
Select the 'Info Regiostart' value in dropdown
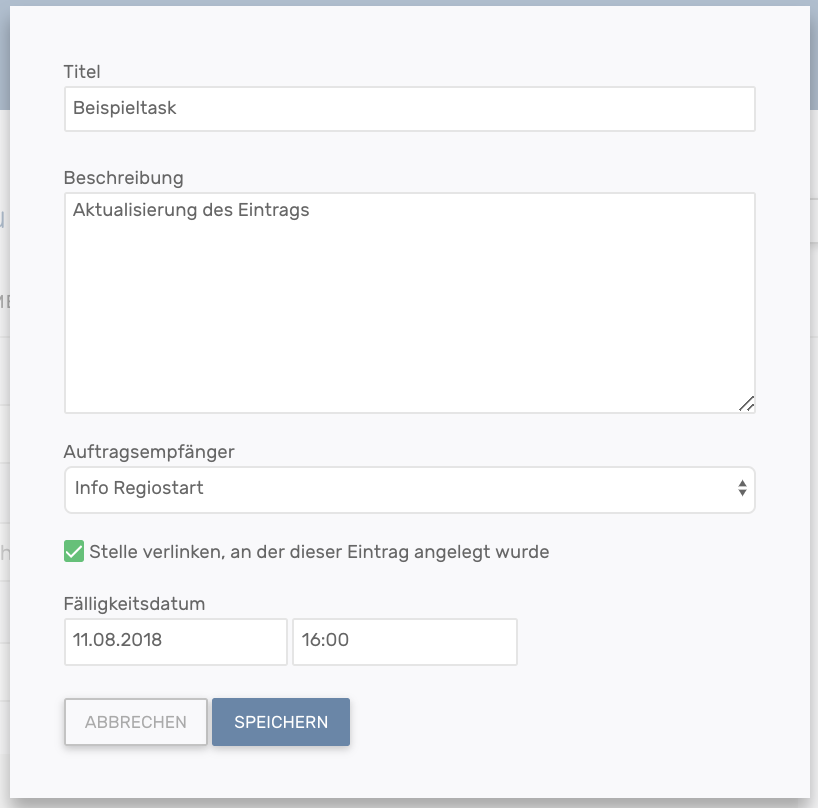coord(139,489)
